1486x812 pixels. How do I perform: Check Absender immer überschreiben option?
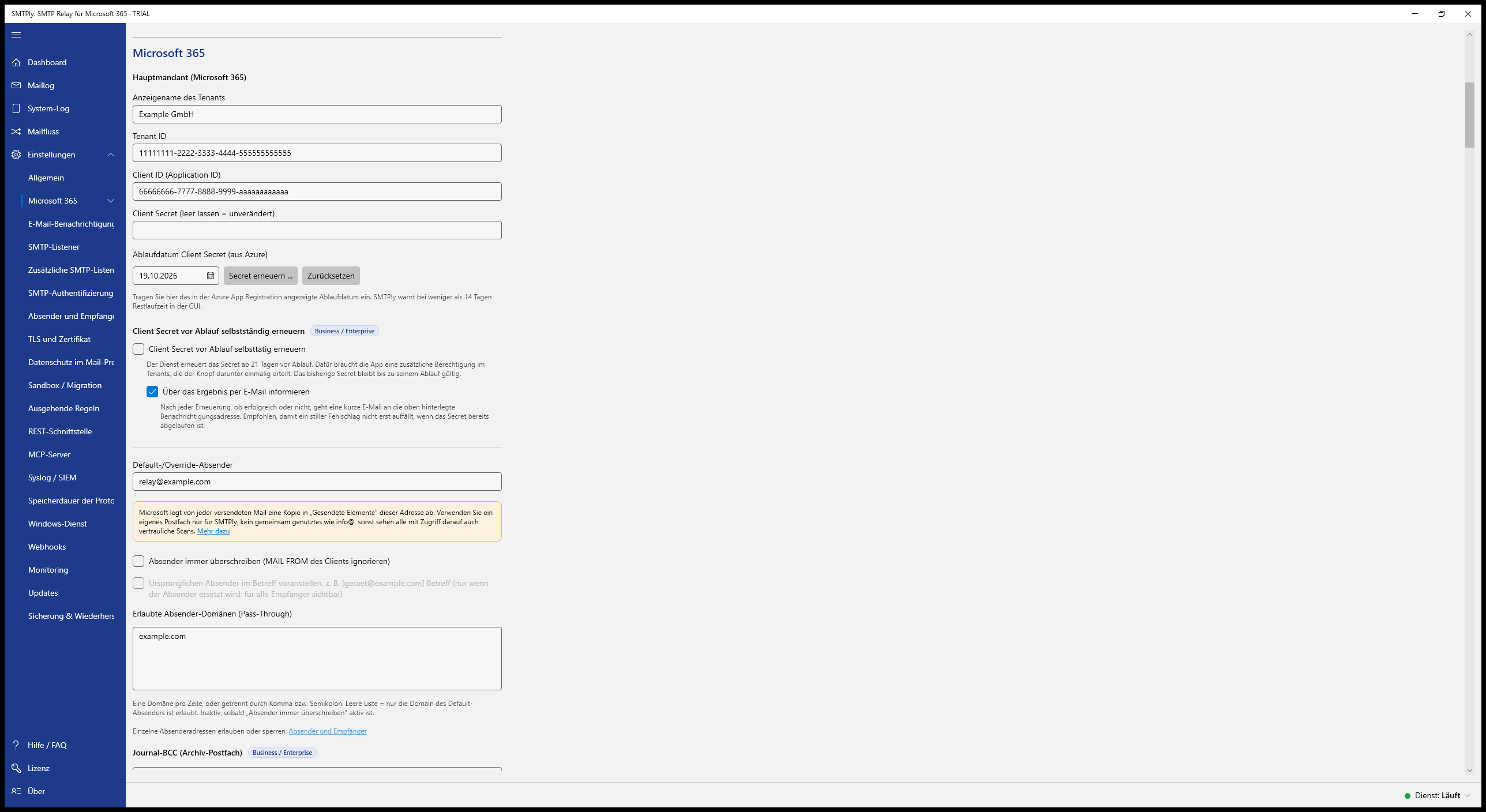(138, 561)
